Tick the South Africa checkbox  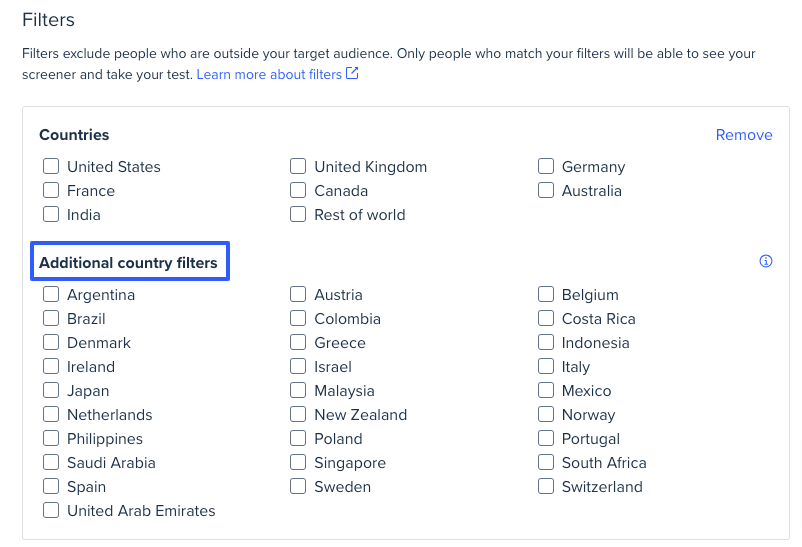pyautogui.click(x=546, y=462)
